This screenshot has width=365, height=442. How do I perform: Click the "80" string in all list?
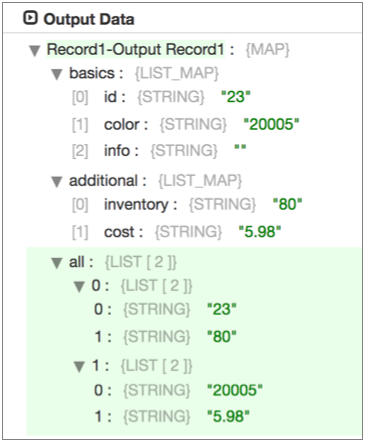(222, 336)
